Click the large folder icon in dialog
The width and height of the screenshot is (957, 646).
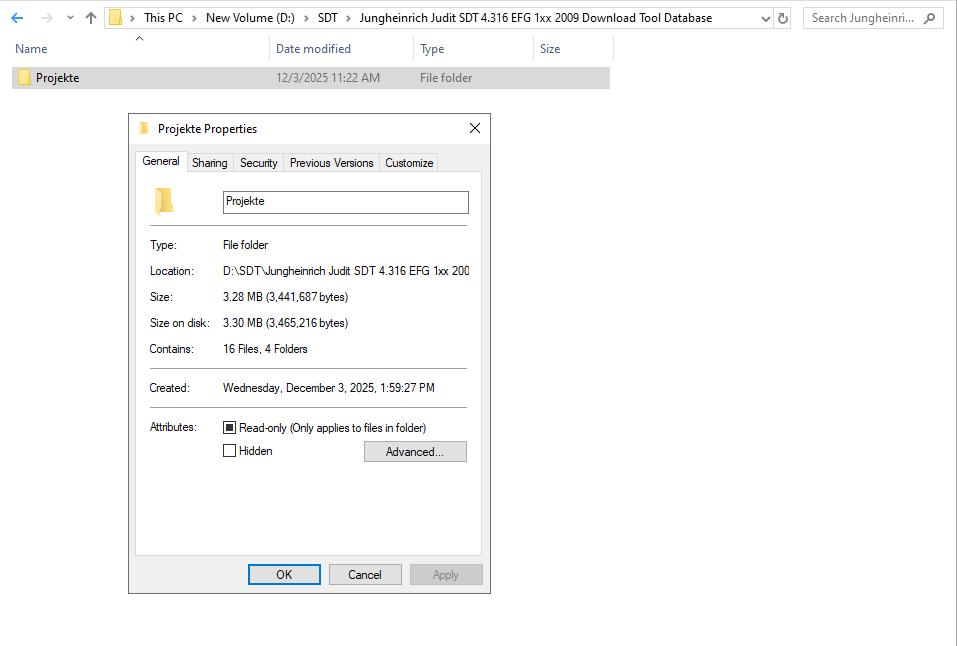point(164,201)
